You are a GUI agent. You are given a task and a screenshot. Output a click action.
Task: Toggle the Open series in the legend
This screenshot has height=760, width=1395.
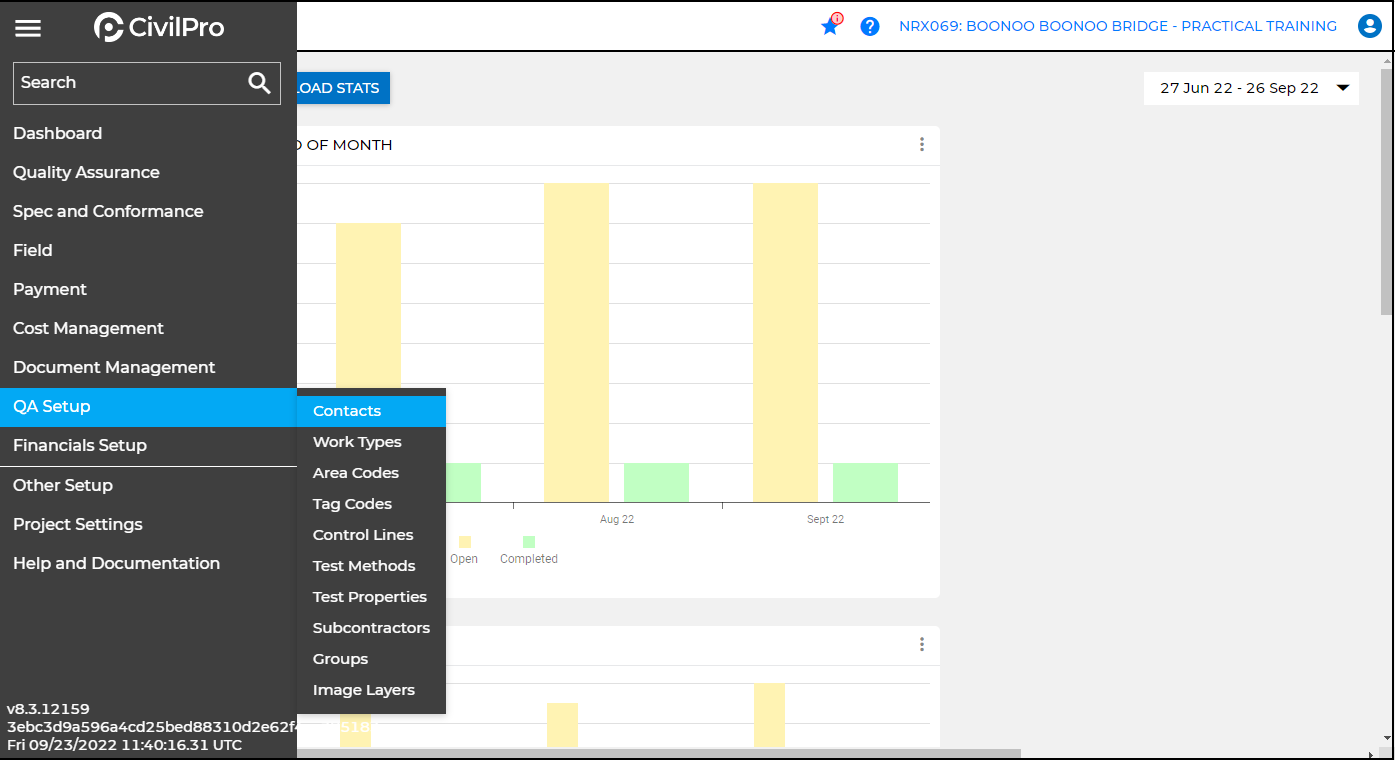click(464, 550)
